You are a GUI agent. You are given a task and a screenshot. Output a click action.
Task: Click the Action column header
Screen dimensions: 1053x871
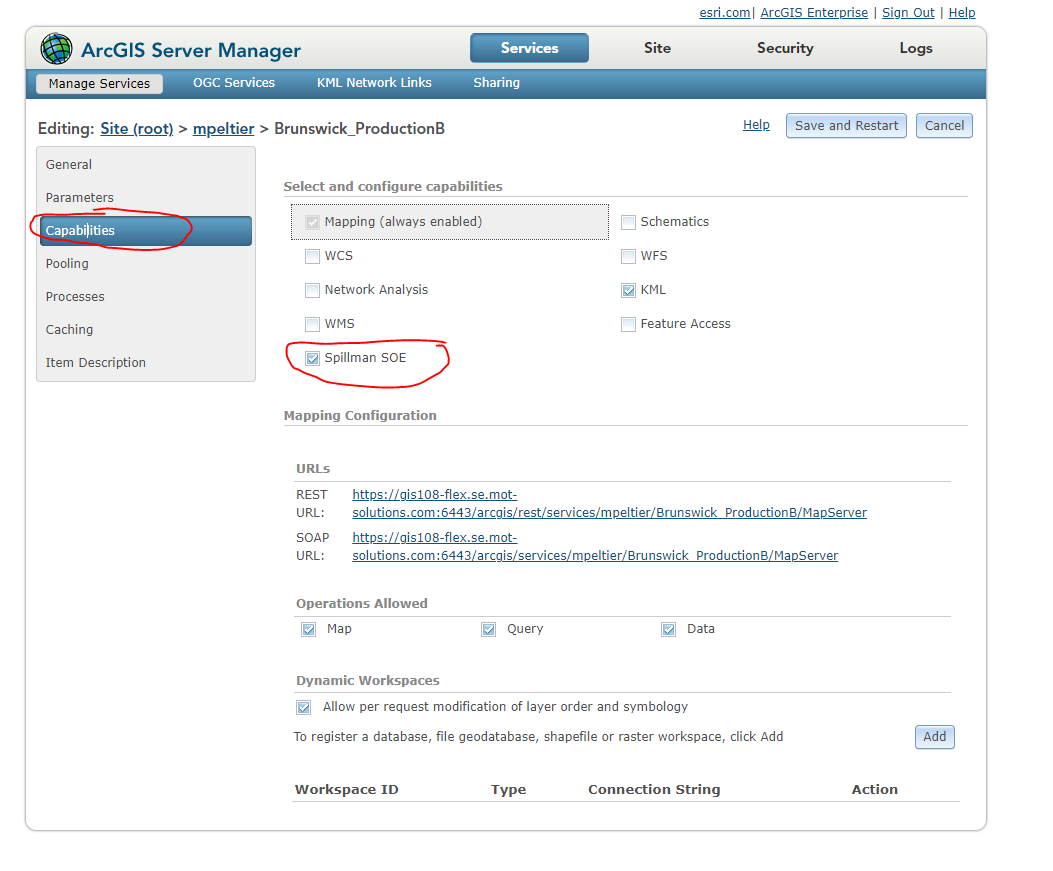click(x=874, y=790)
